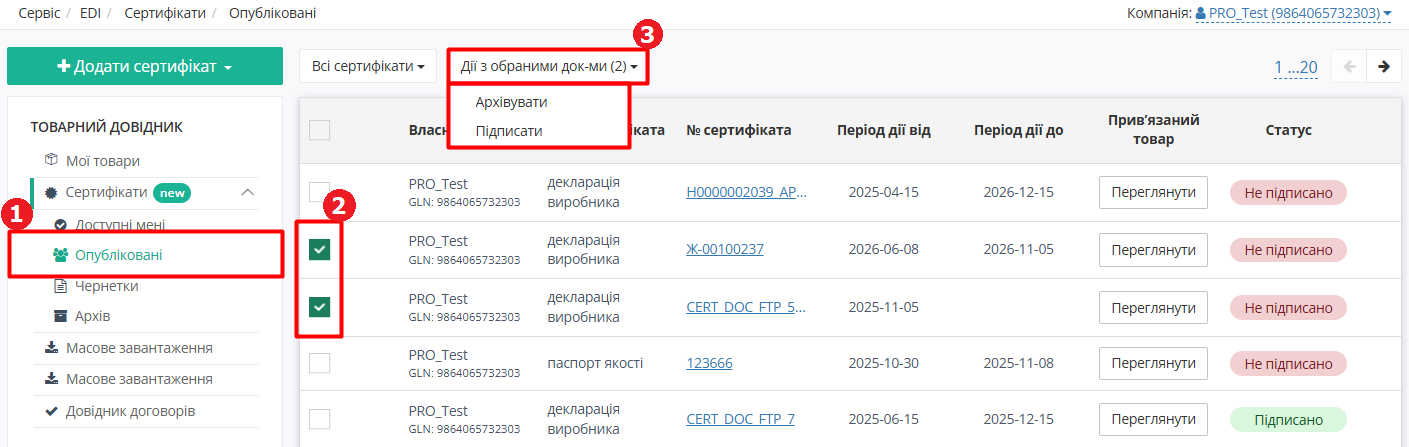Open the 'Опубліковані' certificates list
Viewport: 1409px width, 447px height.
click(x=119, y=255)
